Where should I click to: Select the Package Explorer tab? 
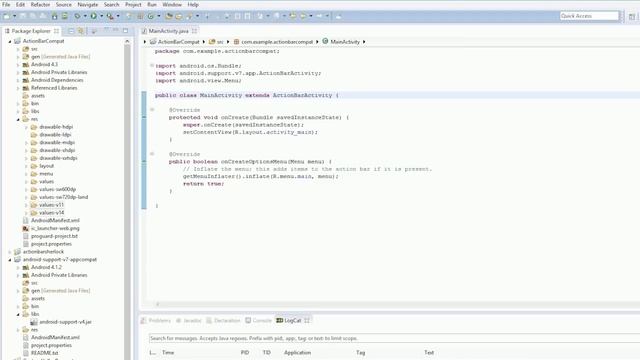click(31, 31)
